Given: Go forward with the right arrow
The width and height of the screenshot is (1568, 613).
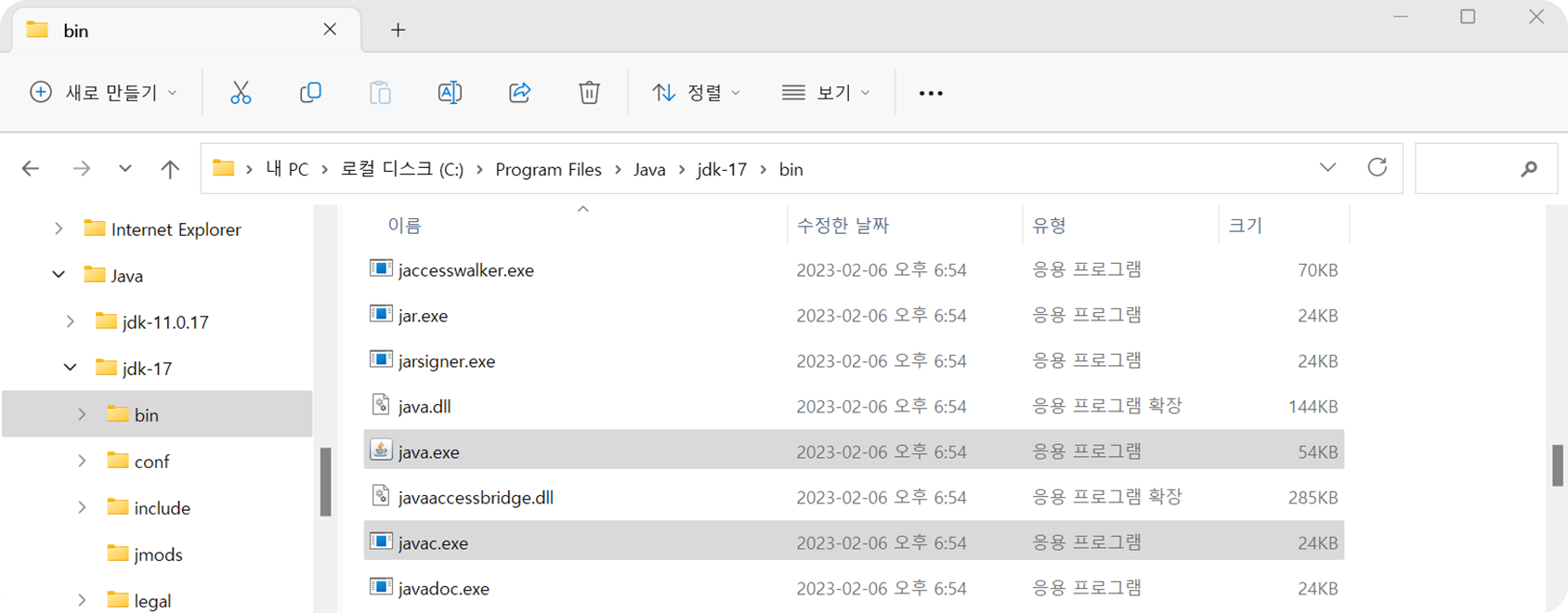Looking at the screenshot, I should (82, 168).
